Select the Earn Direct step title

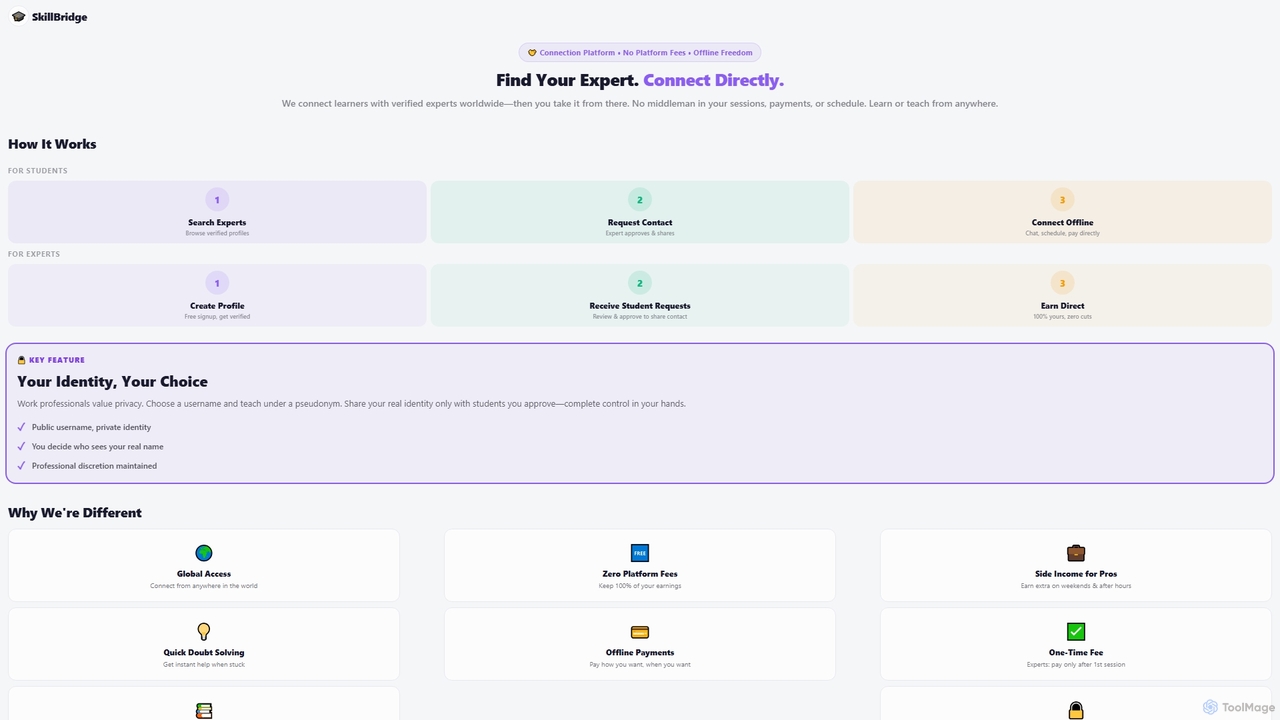coord(1062,306)
